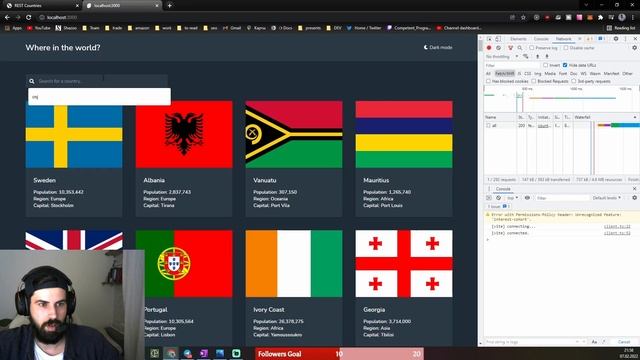This screenshot has height=360, width=640.
Task: Enable the Preserve log checkbox
Action: pos(531,48)
